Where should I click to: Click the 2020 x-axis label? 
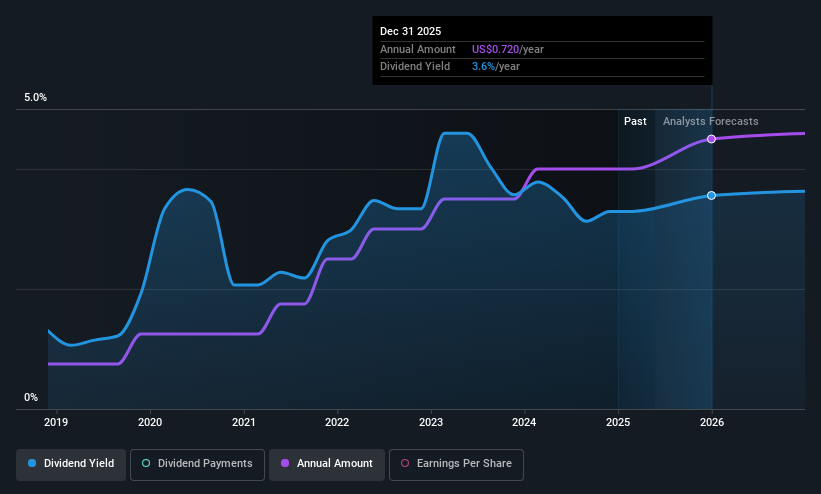tap(150, 422)
